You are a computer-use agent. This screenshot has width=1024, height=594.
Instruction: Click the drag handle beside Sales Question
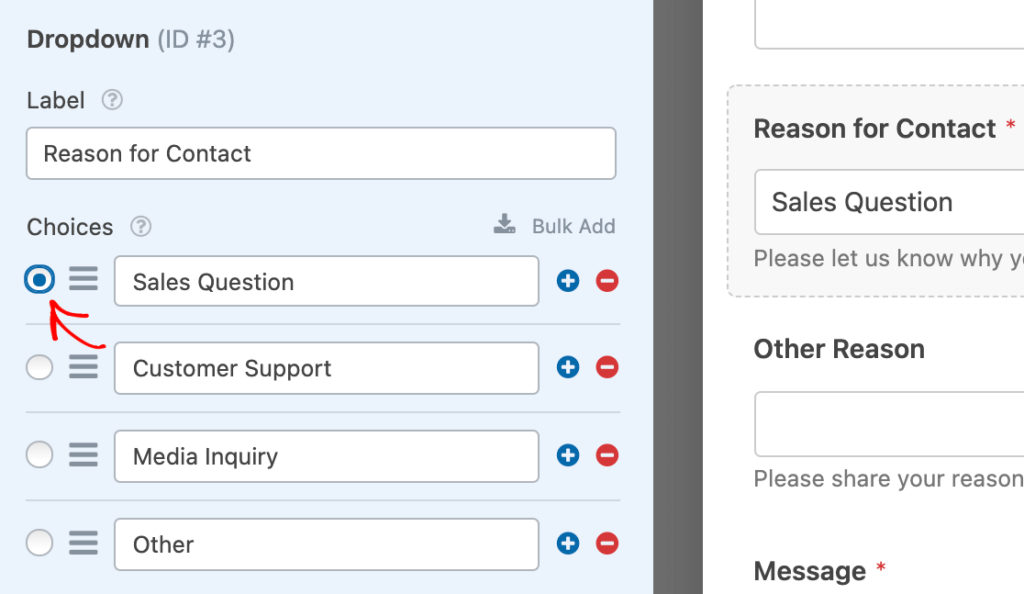pos(84,280)
